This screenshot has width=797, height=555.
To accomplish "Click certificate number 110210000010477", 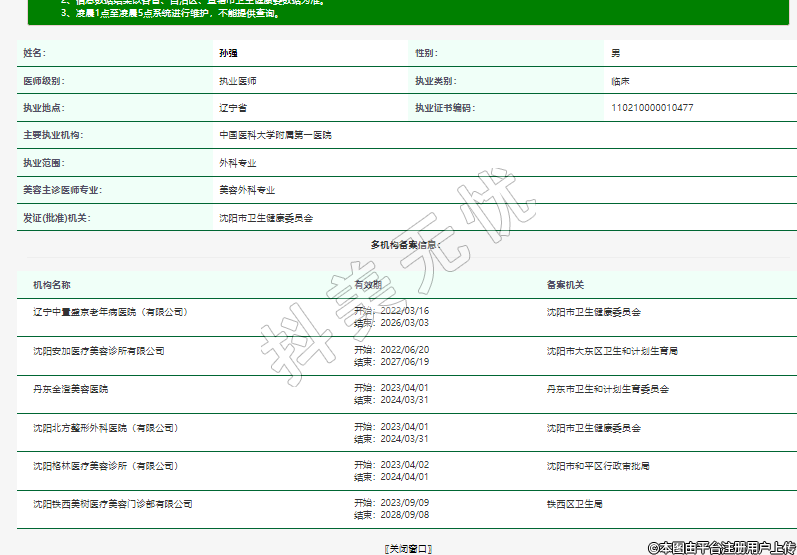I will [652, 107].
